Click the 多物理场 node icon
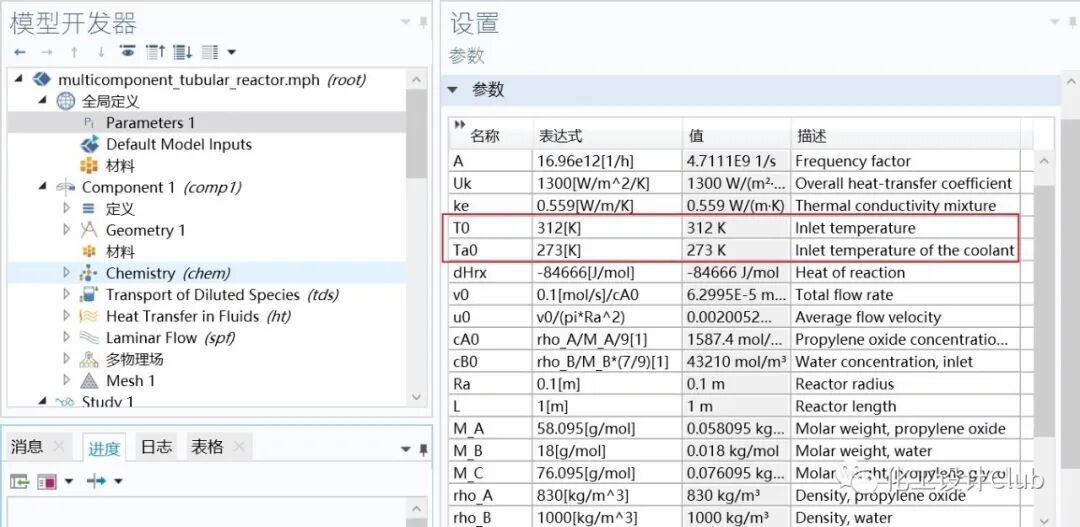 (x=89, y=359)
